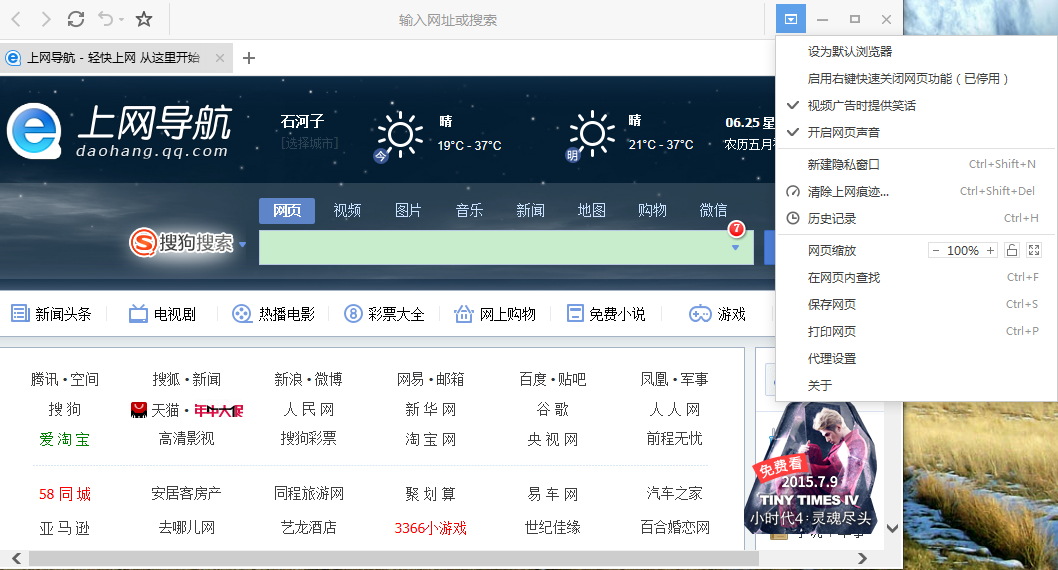Open a new tab with plus icon

(249, 58)
